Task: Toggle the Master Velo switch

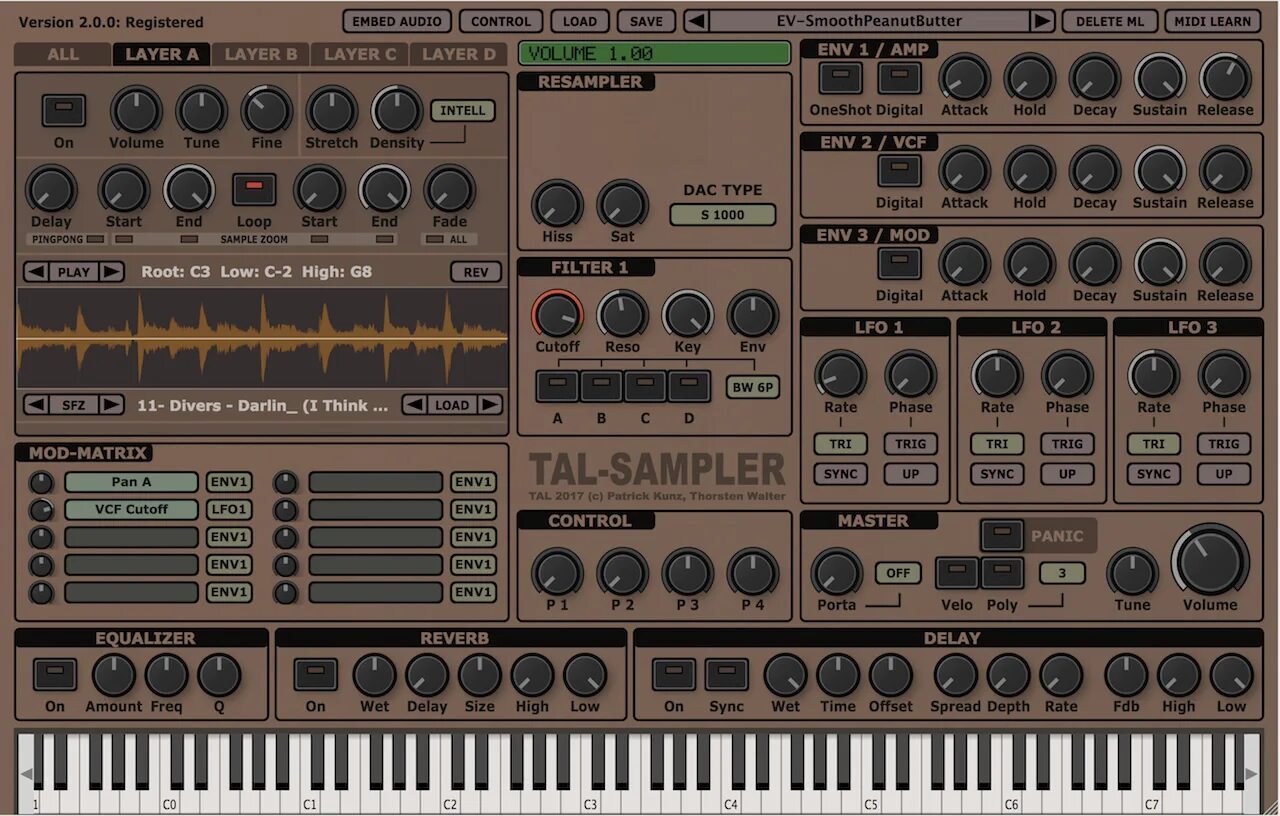Action: coord(957,573)
